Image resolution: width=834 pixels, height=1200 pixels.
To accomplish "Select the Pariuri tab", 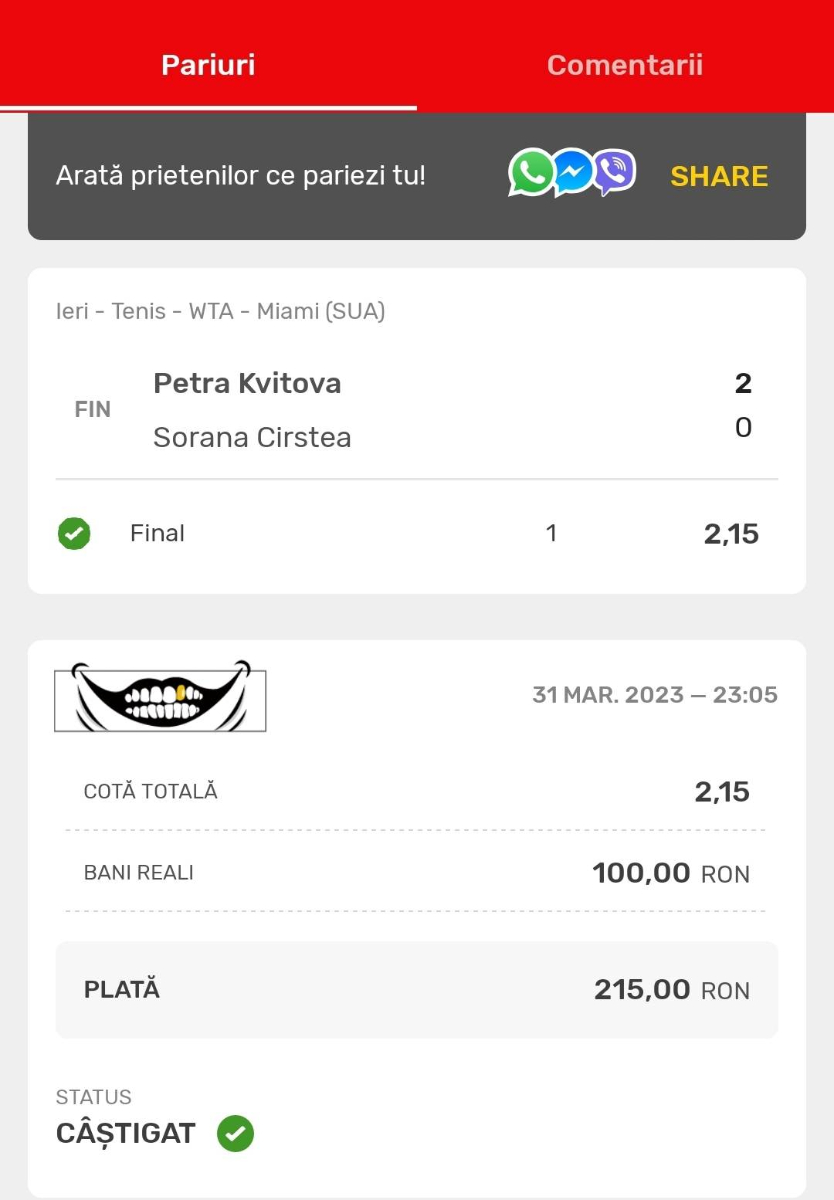I will pyautogui.click(x=208, y=65).
